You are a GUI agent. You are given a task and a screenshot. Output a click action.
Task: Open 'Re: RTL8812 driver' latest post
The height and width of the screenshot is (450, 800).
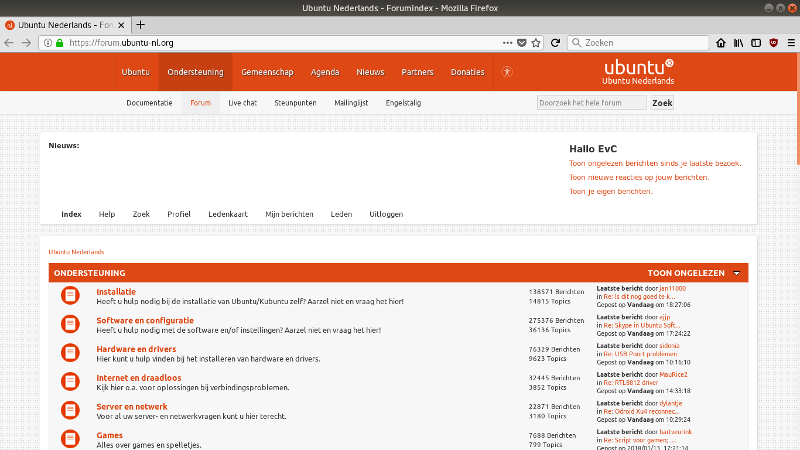point(631,383)
